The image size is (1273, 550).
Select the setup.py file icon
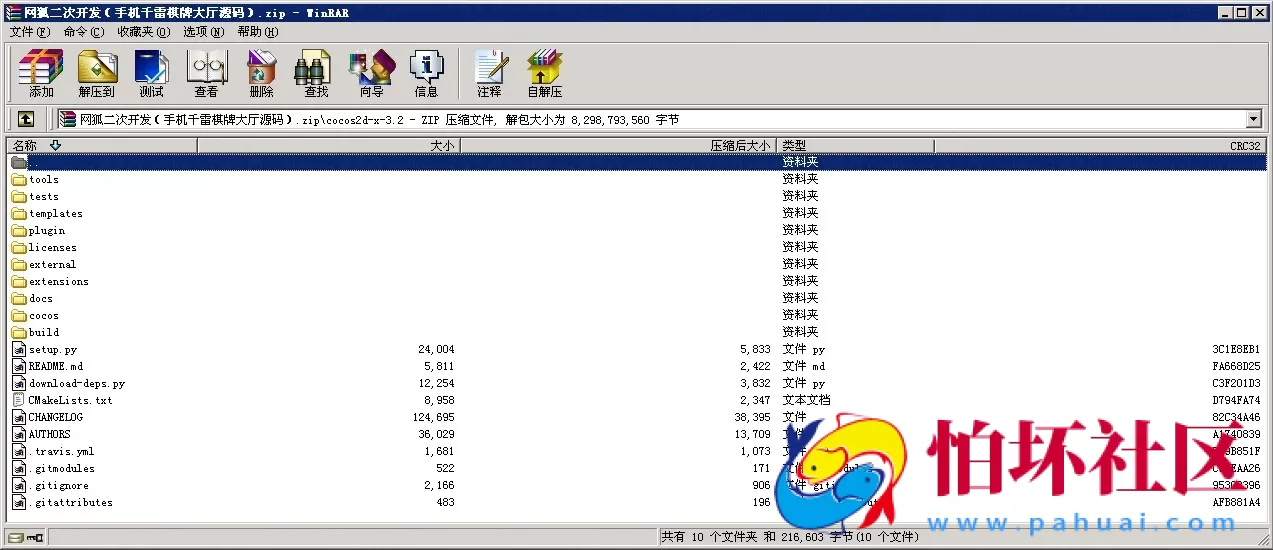coord(19,350)
